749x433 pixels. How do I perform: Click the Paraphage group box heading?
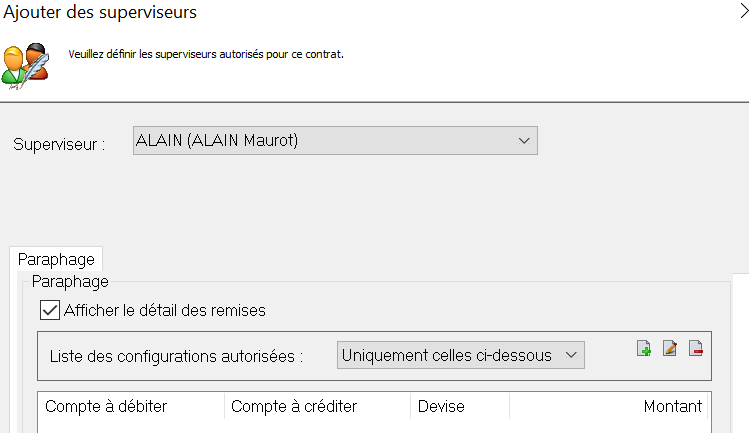pyautogui.click(x=70, y=282)
